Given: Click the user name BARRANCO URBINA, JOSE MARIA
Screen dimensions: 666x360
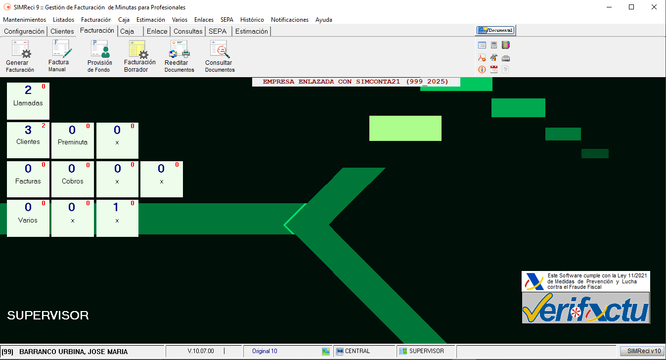Looking at the screenshot, I should pyautogui.click(x=73, y=352).
